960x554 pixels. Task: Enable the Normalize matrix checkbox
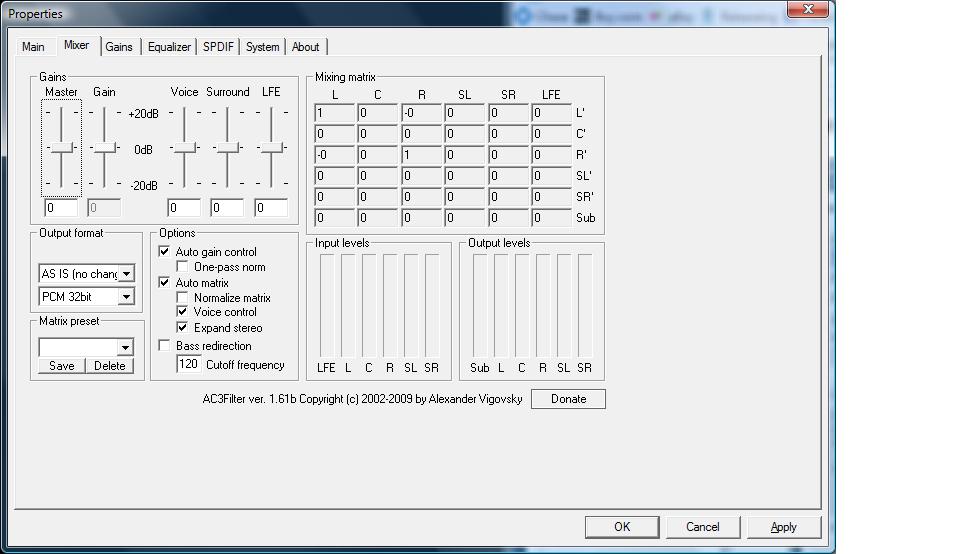(183, 298)
